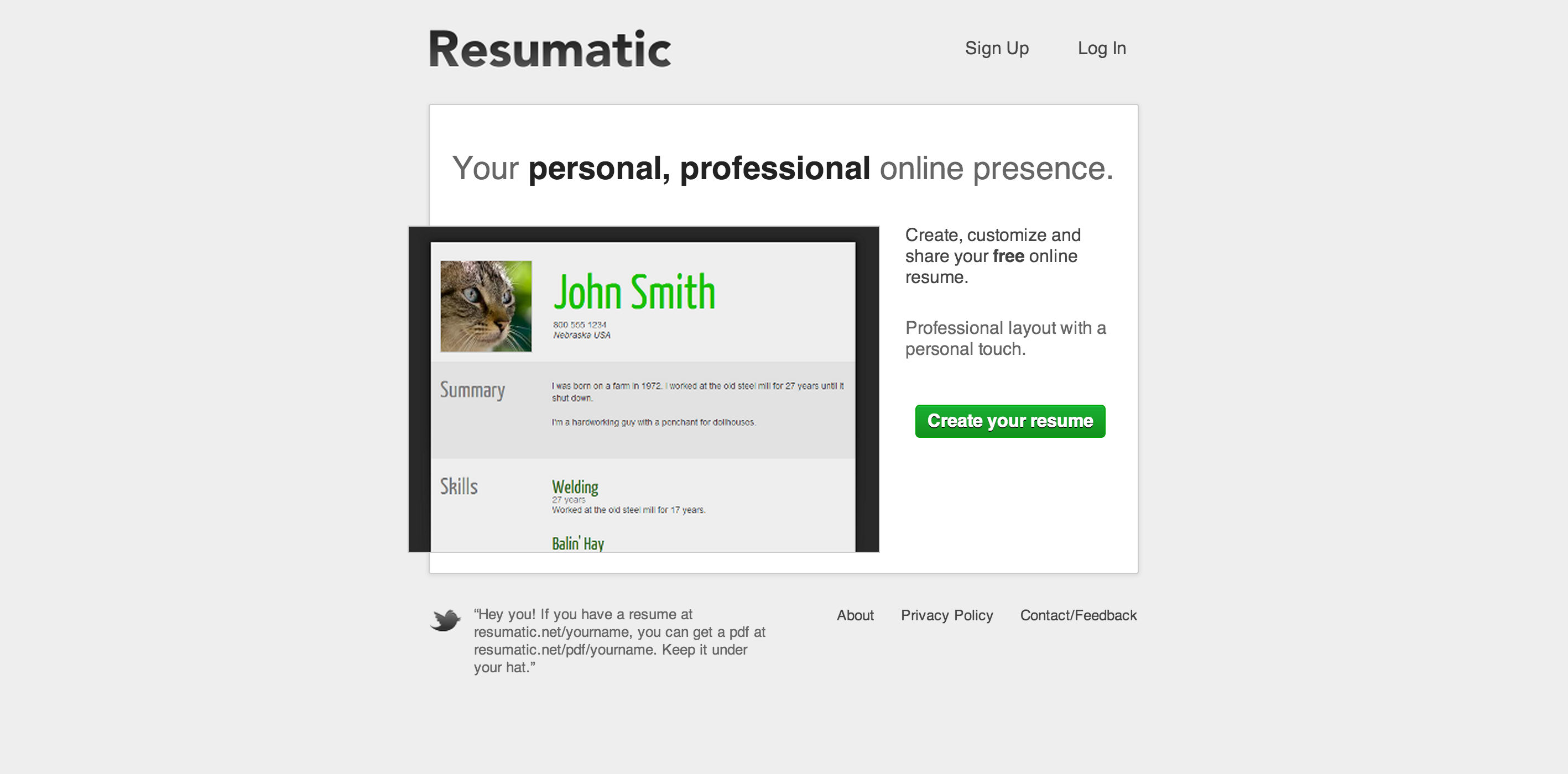Click the cat profile photo
Screen dimensions: 1568x774
click(x=486, y=306)
